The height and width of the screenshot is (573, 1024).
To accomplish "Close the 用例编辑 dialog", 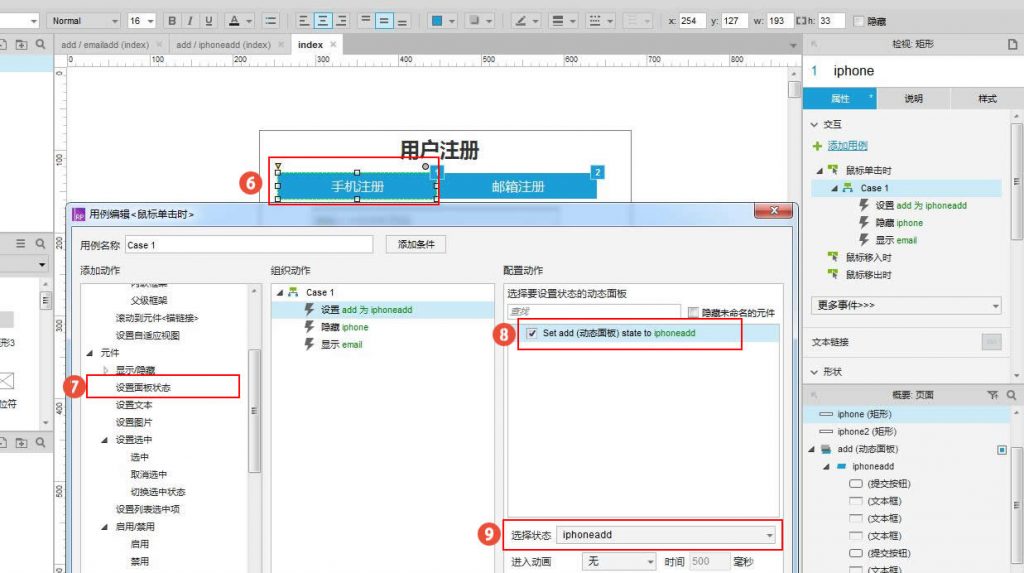I will point(774,210).
